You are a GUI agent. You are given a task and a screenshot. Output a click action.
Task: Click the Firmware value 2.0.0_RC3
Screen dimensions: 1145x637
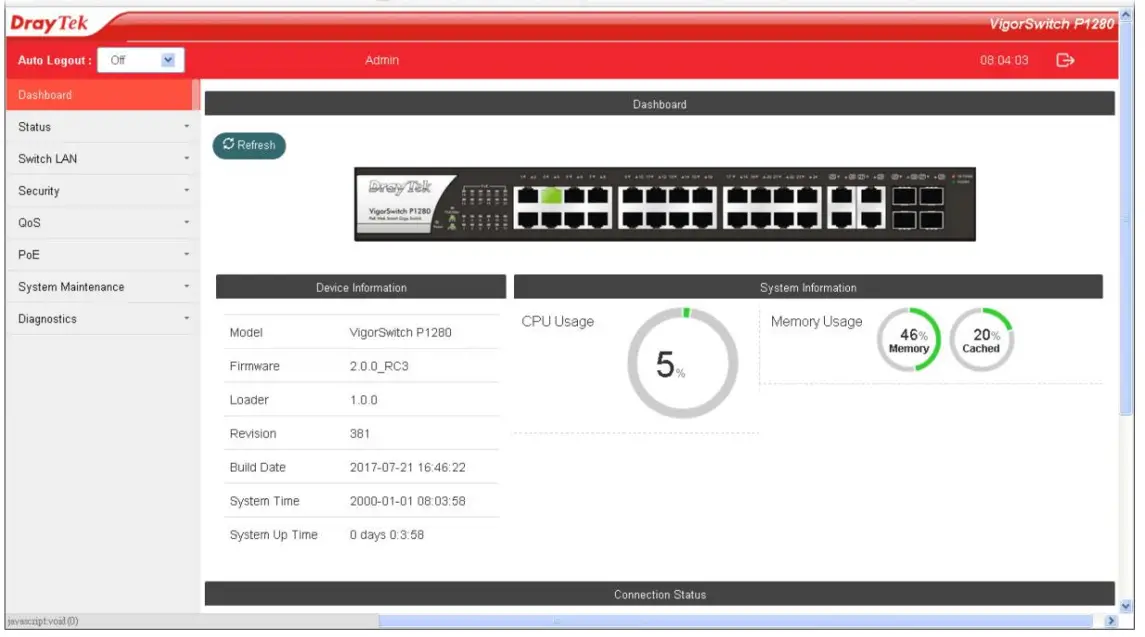[x=379, y=366]
